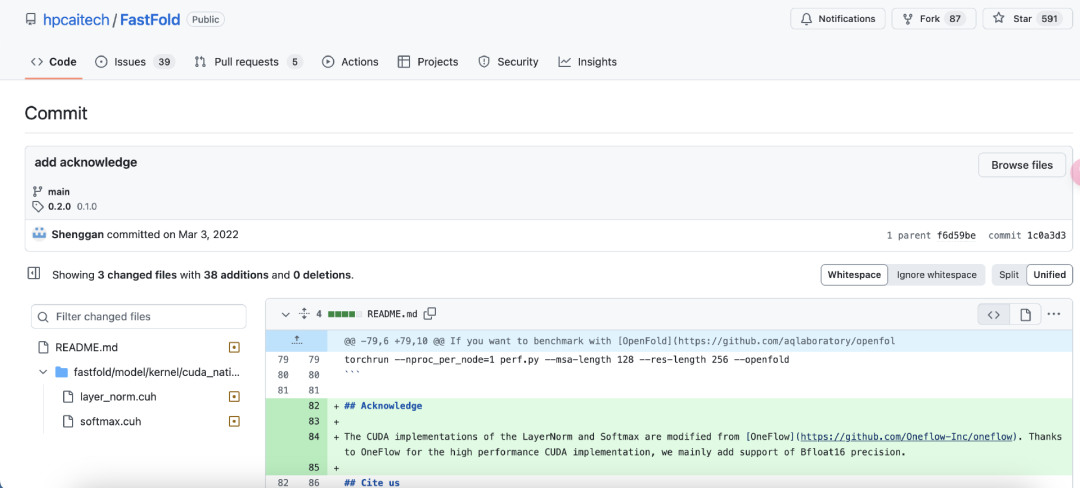Click the '## Acknowledge' added line
1080x488 pixels.
(x=383, y=405)
